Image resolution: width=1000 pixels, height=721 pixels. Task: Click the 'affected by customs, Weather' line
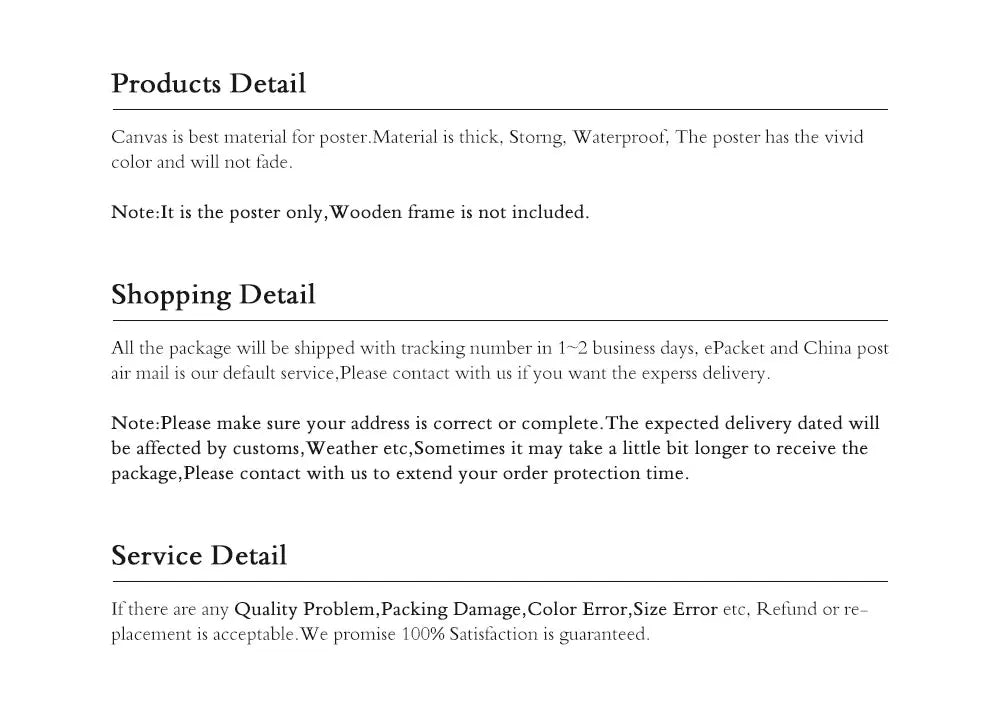489,448
